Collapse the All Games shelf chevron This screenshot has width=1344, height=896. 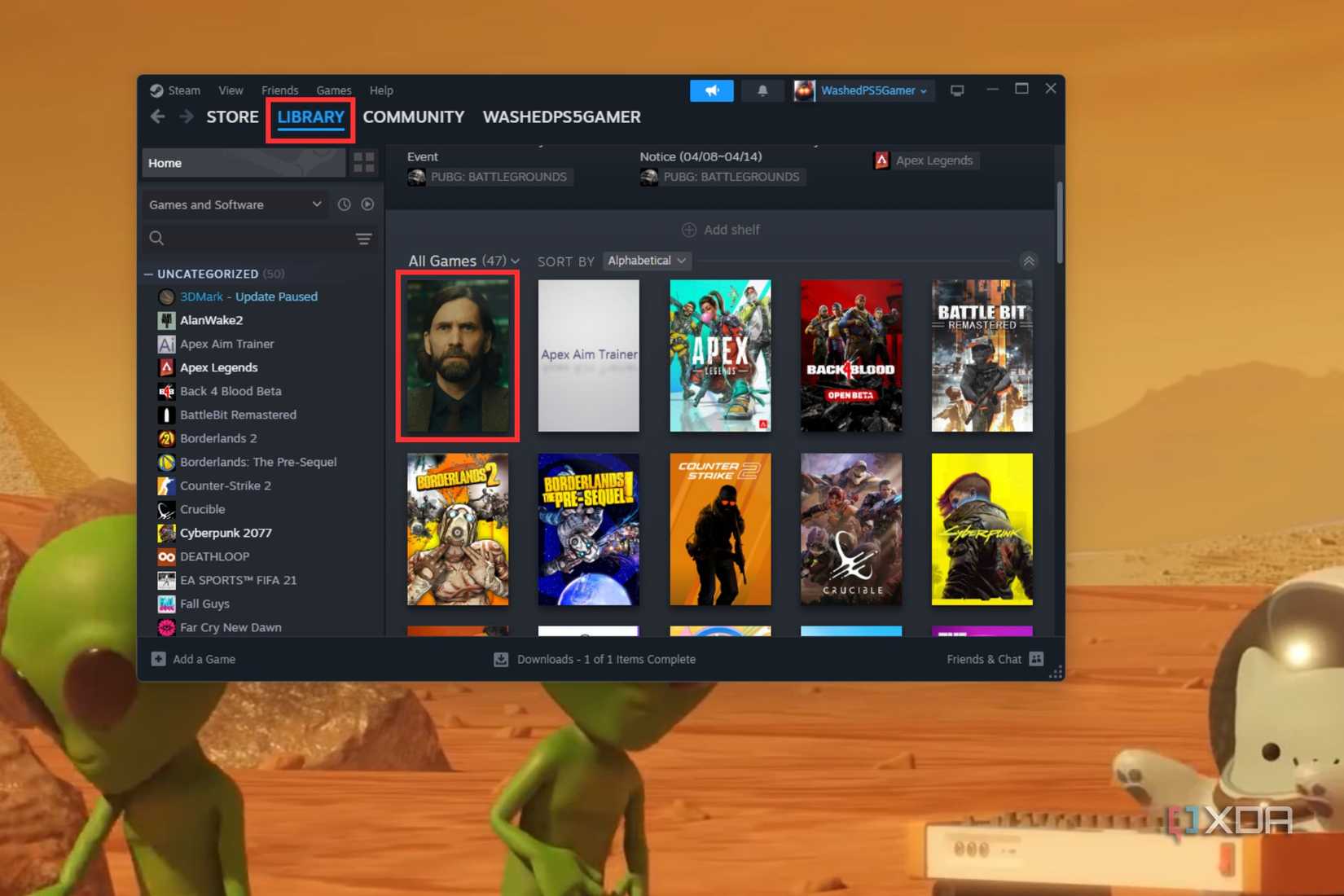point(1029,261)
